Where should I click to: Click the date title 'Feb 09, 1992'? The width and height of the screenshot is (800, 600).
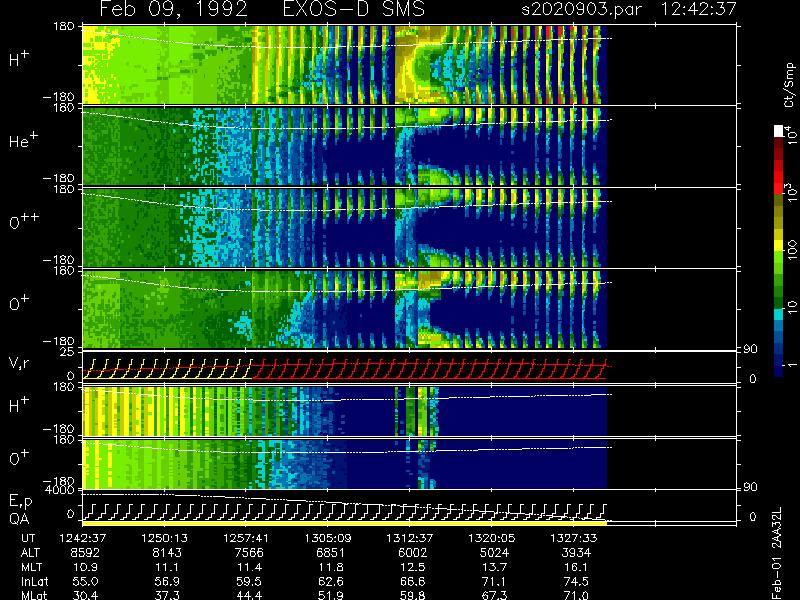tap(173, 9)
